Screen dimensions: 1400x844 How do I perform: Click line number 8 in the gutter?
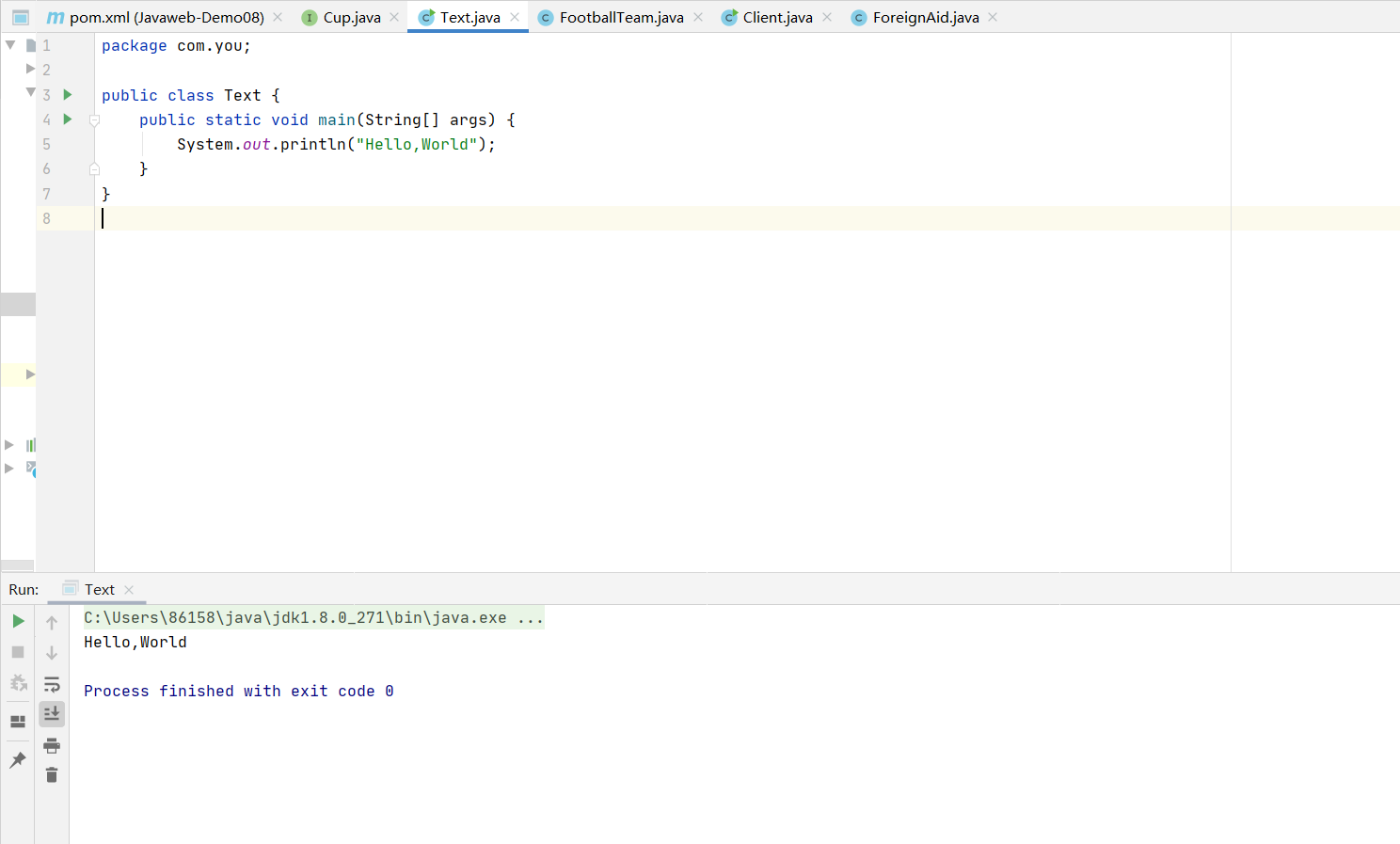(47, 218)
